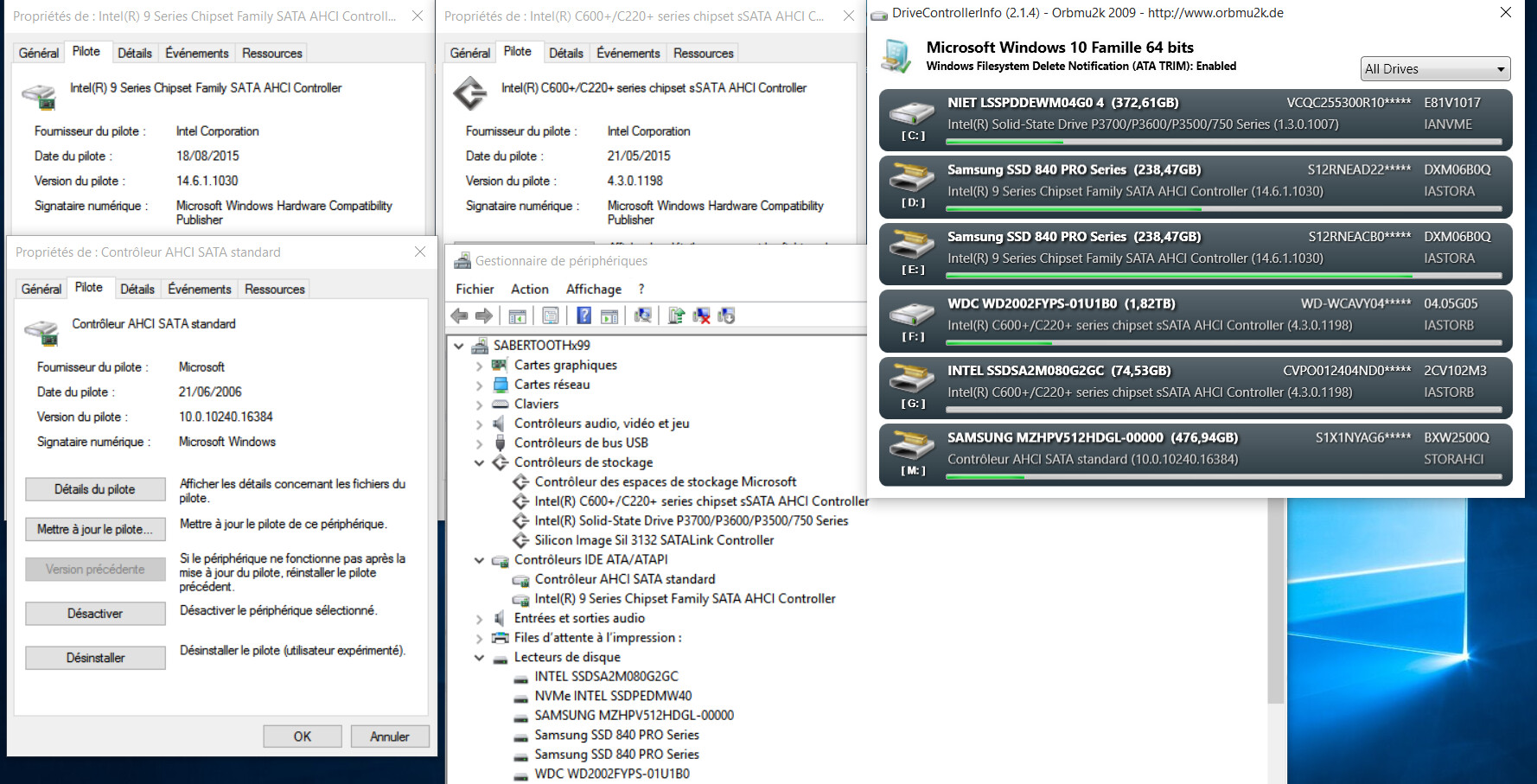Select WDC WD2002FYPS-01U1B0 in Device Manager tree
Viewport: 1537px width, 784px height.
pos(612,774)
